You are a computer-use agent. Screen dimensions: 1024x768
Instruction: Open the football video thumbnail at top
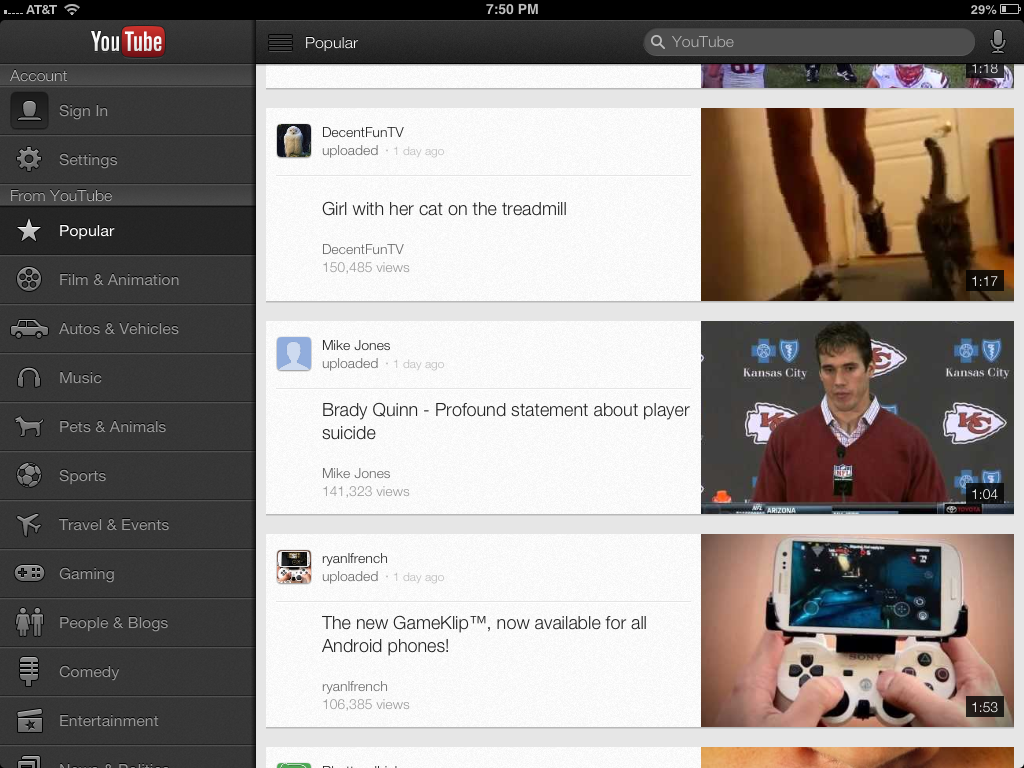857,76
